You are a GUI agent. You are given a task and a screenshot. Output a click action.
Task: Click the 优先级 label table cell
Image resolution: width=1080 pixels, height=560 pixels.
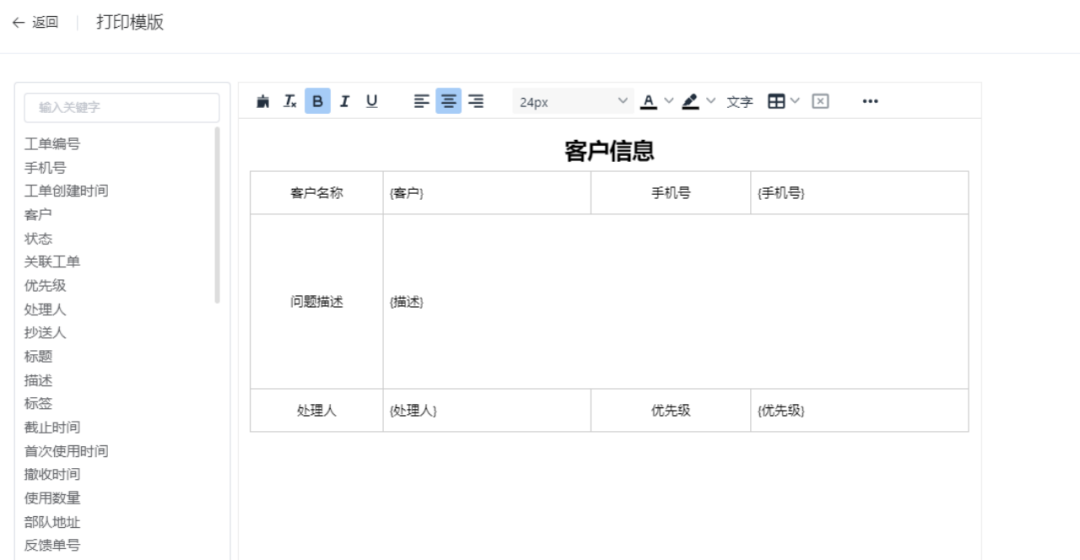671,411
